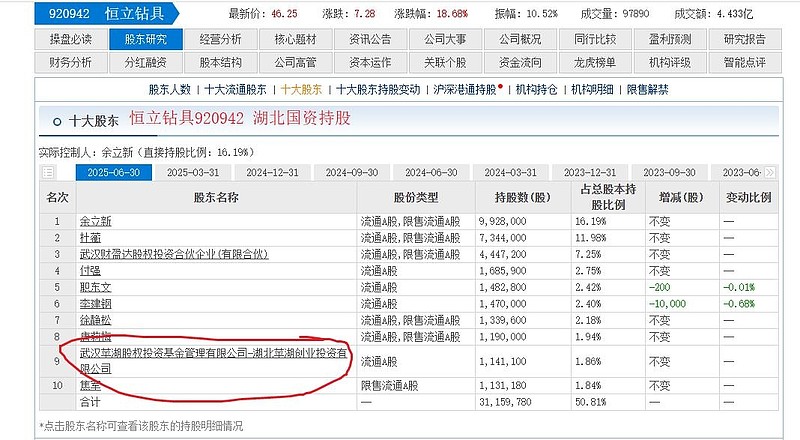Click the 持股数(股) column header

[523, 197]
